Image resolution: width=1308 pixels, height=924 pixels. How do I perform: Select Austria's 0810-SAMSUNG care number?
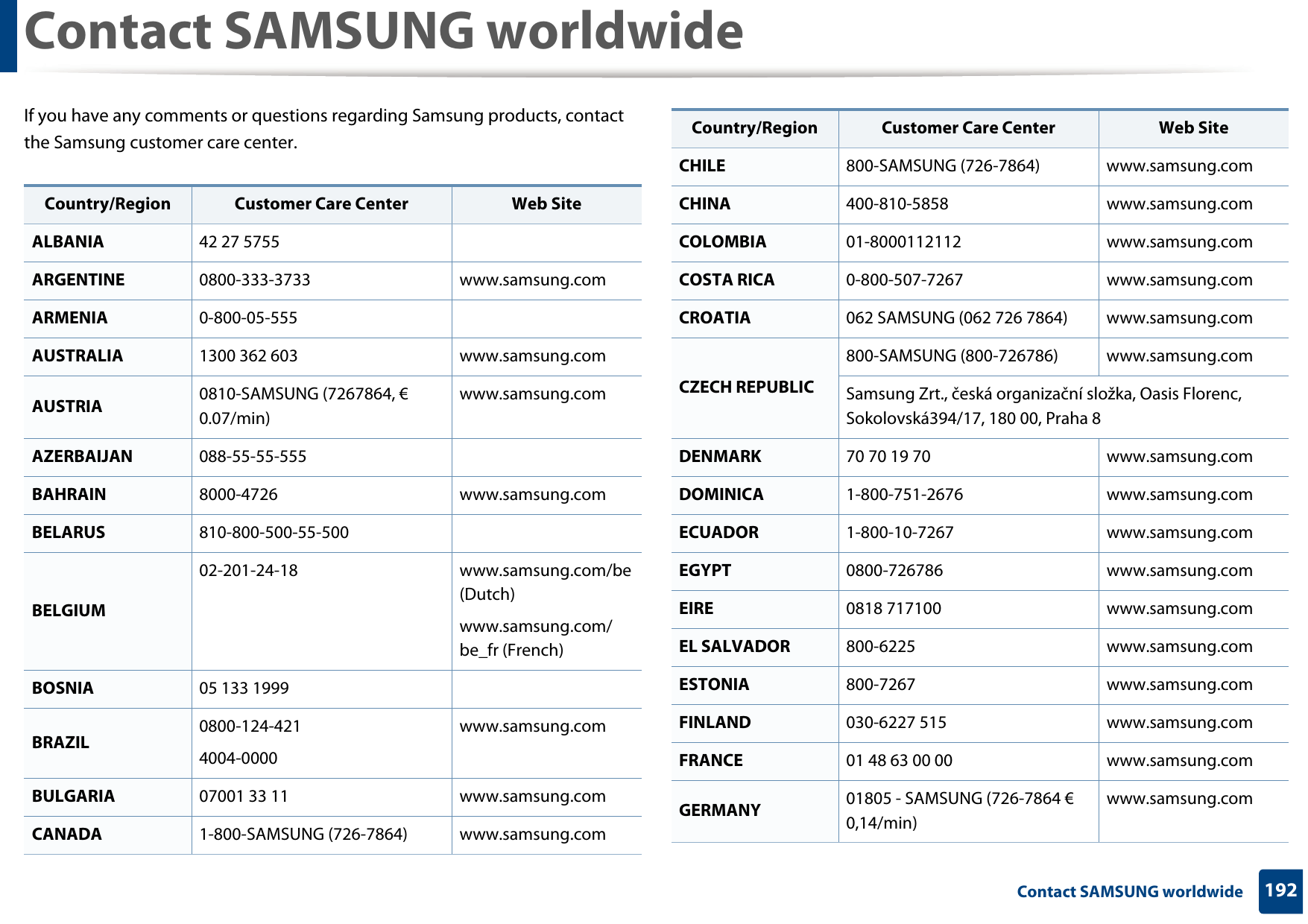303,406
